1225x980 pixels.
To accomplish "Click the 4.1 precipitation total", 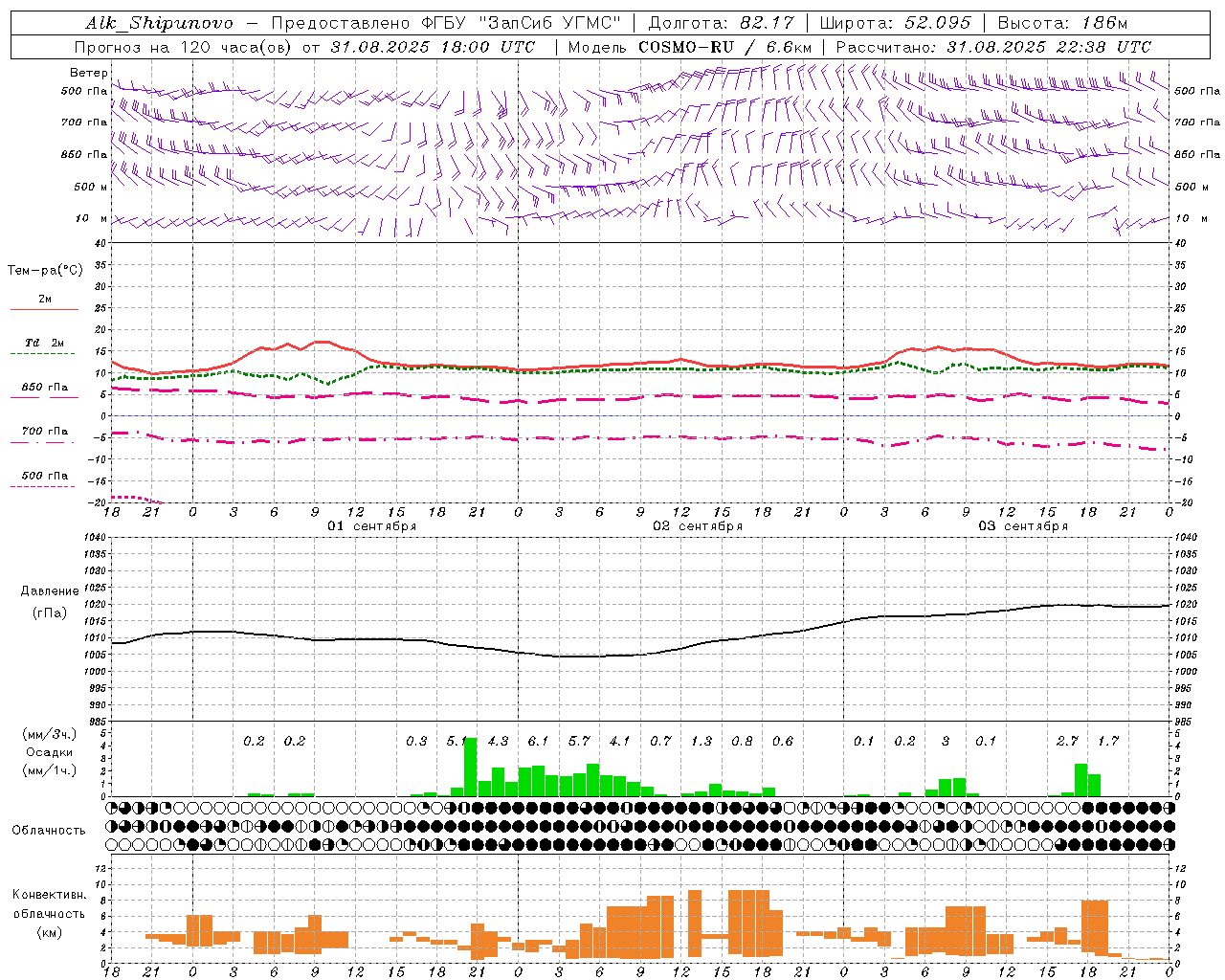I will pyautogui.click(x=620, y=741).
